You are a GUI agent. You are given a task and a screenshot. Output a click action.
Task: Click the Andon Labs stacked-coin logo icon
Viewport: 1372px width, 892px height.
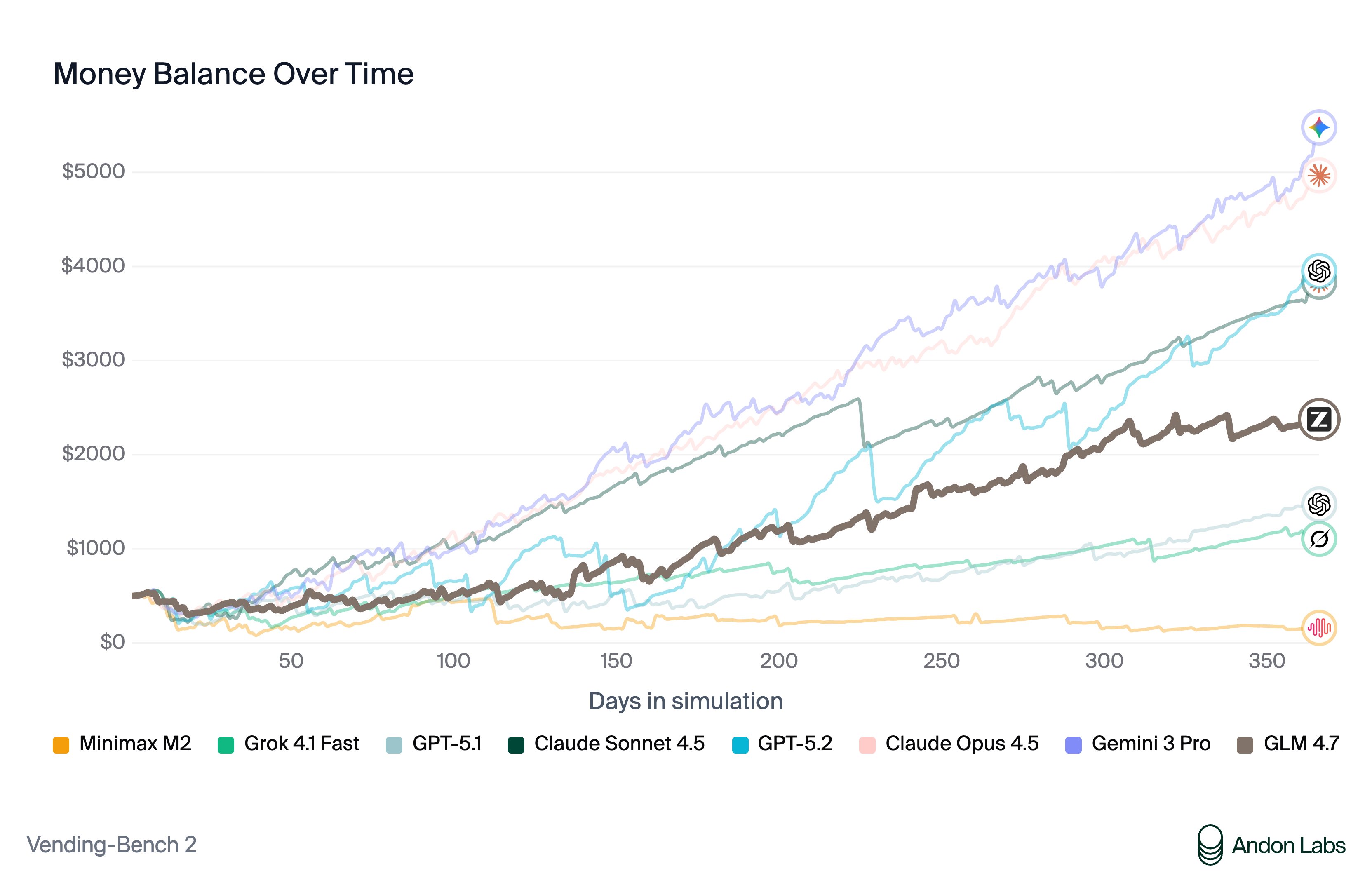point(1210,845)
